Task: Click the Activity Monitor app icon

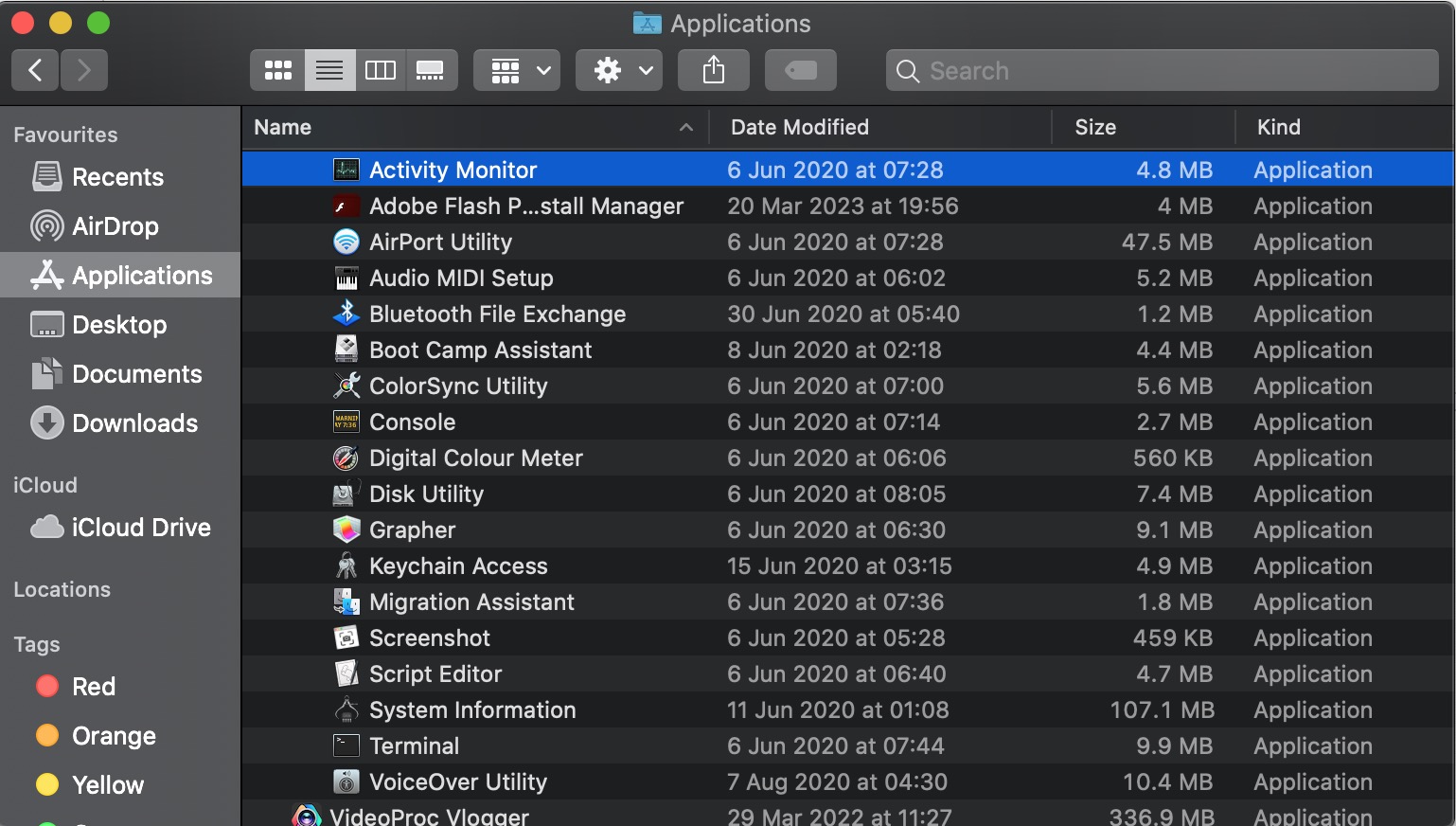Action: (x=346, y=170)
